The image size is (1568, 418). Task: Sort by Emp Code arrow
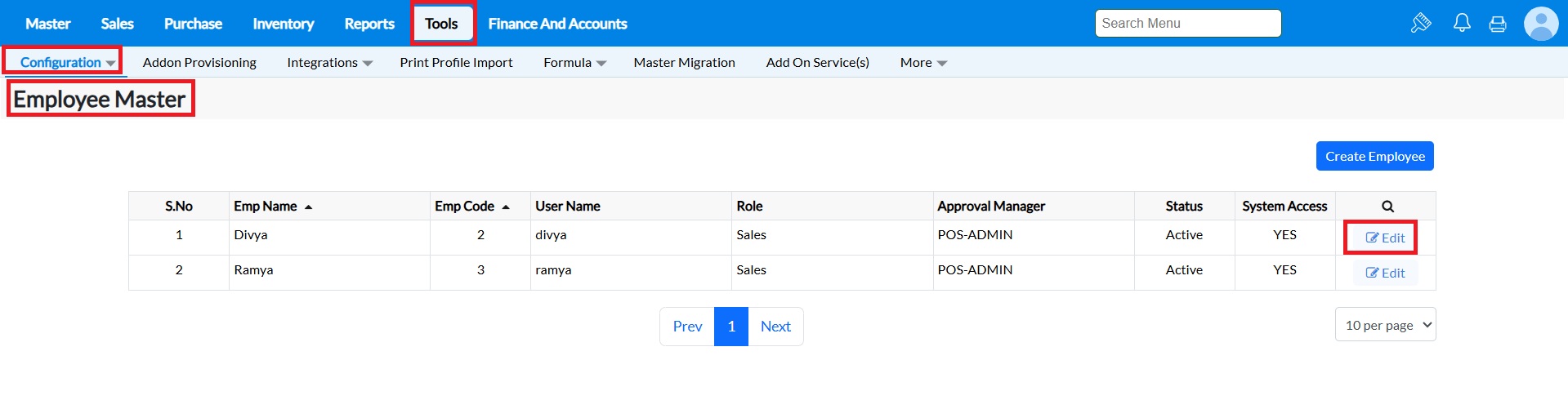[506, 207]
